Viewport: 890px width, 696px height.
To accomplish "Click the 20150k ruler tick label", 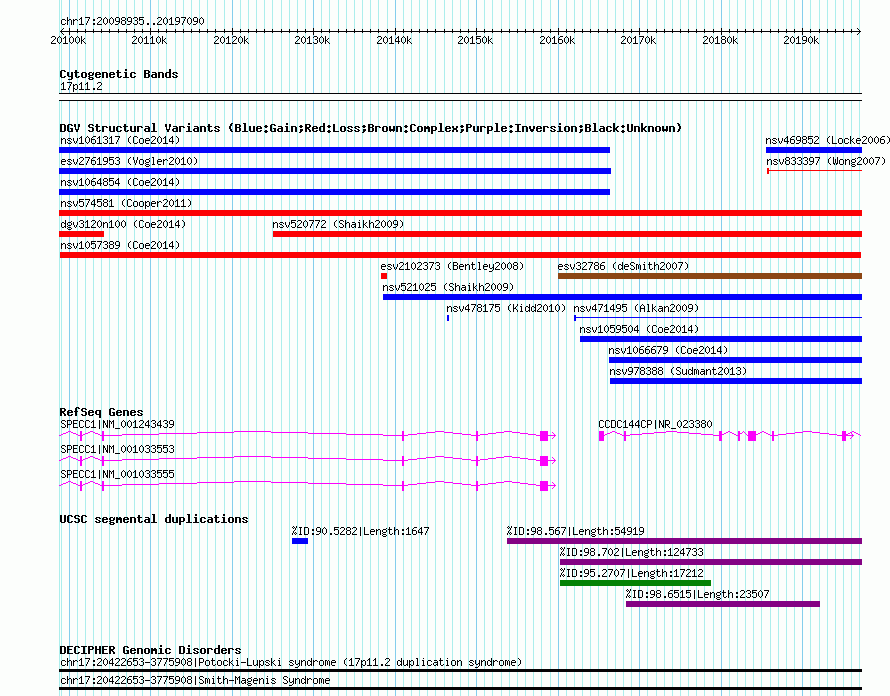I will click(x=476, y=41).
